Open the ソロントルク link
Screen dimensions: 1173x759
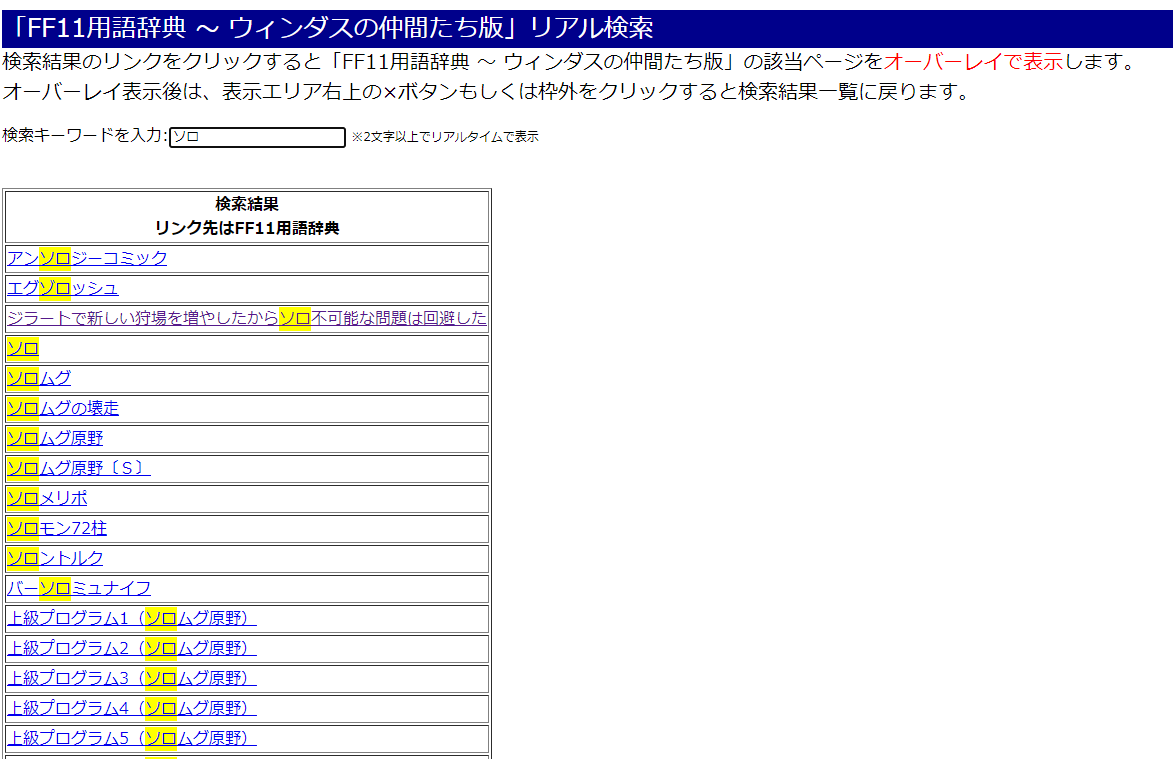click(55, 558)
